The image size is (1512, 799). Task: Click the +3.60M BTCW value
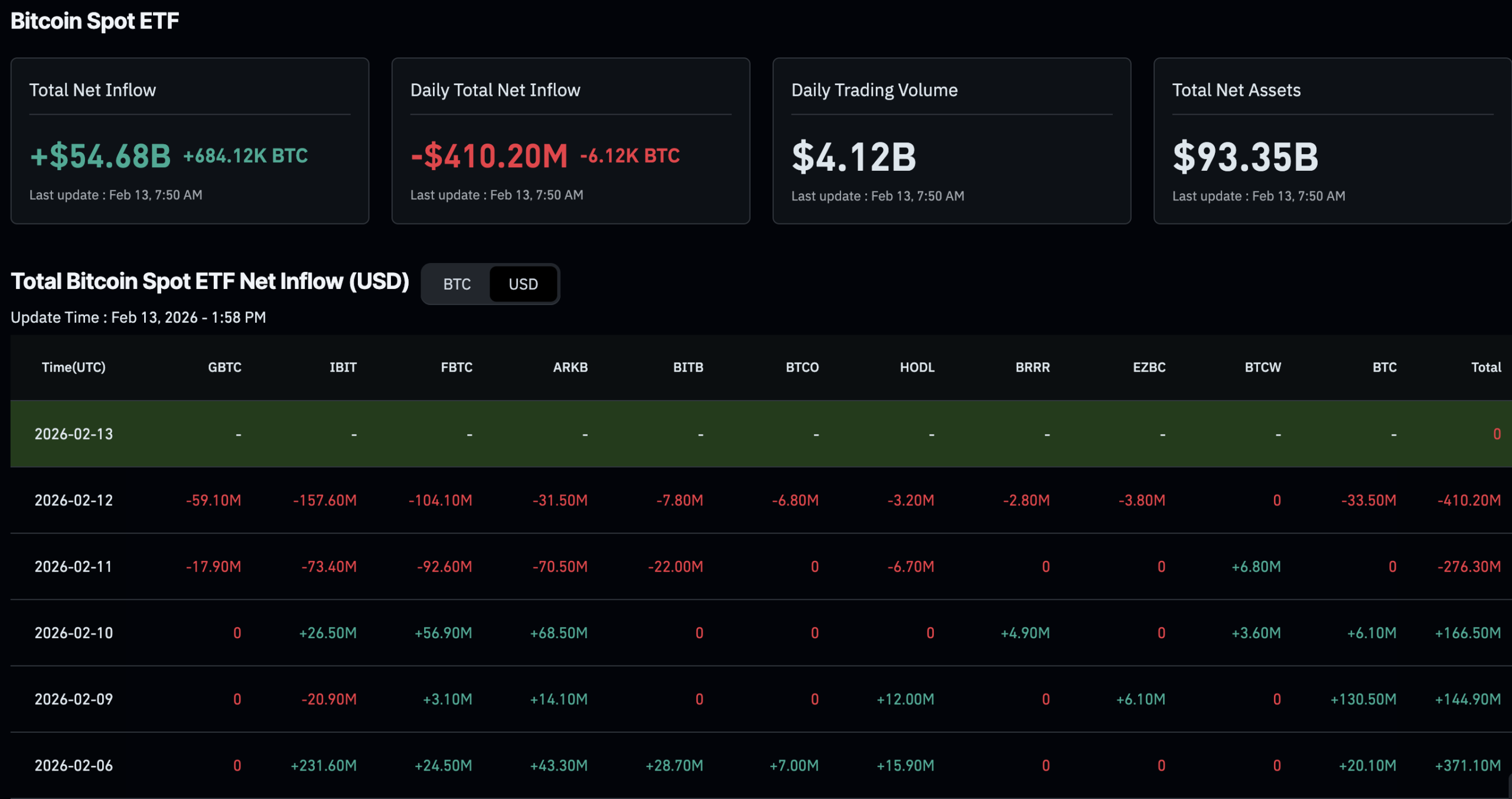click(x=1256, y=632)
